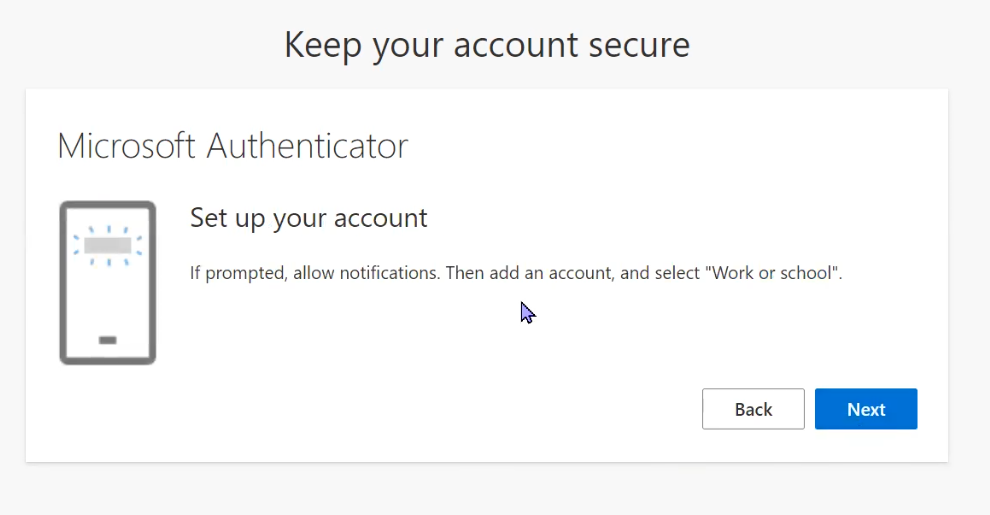Click the blue Next button
The width and height of the screenshot is (990, 515).
866,409
